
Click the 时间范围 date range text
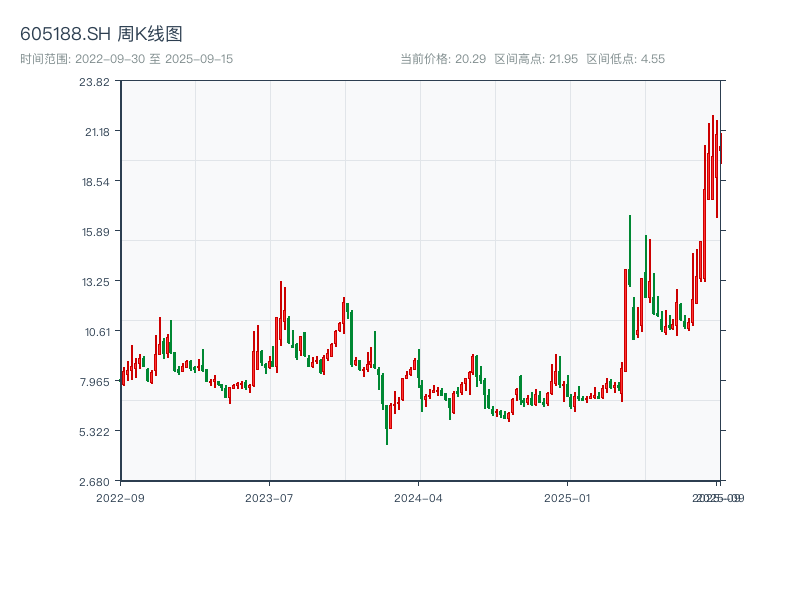[127, 59]
